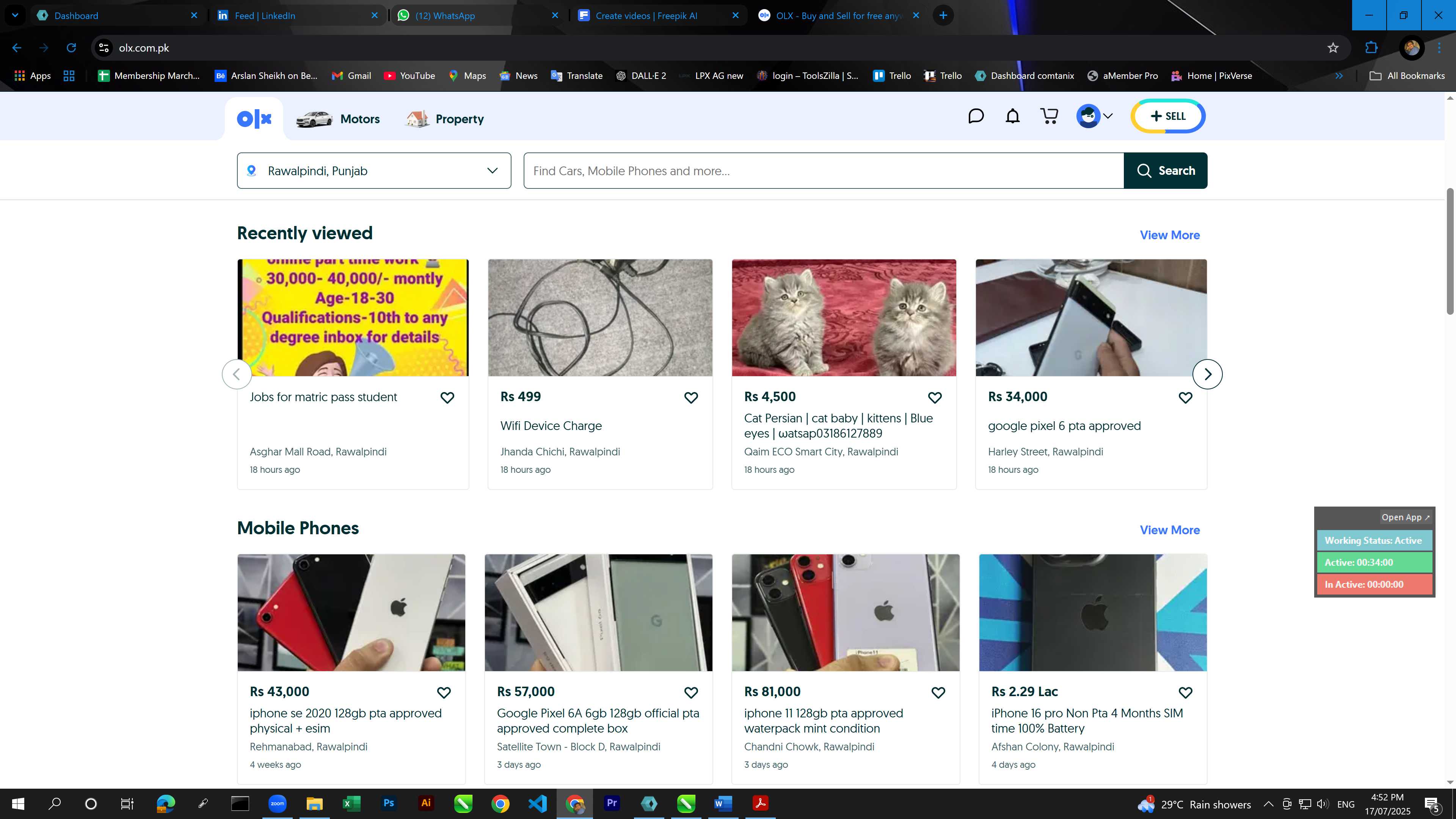Open the OLX chat messages icon
Image resolution: width=1456 pixels, height=819 pixels.
[976, 116]
